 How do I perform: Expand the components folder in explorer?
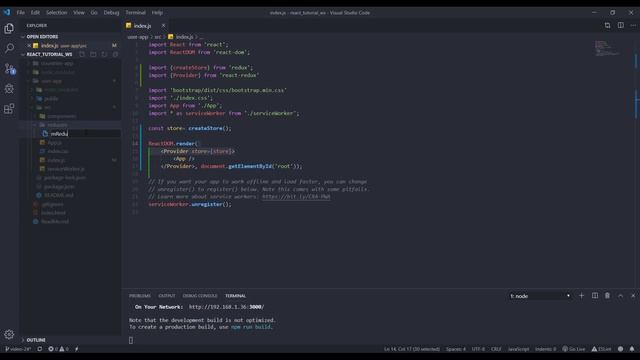[x=61, y=116]
